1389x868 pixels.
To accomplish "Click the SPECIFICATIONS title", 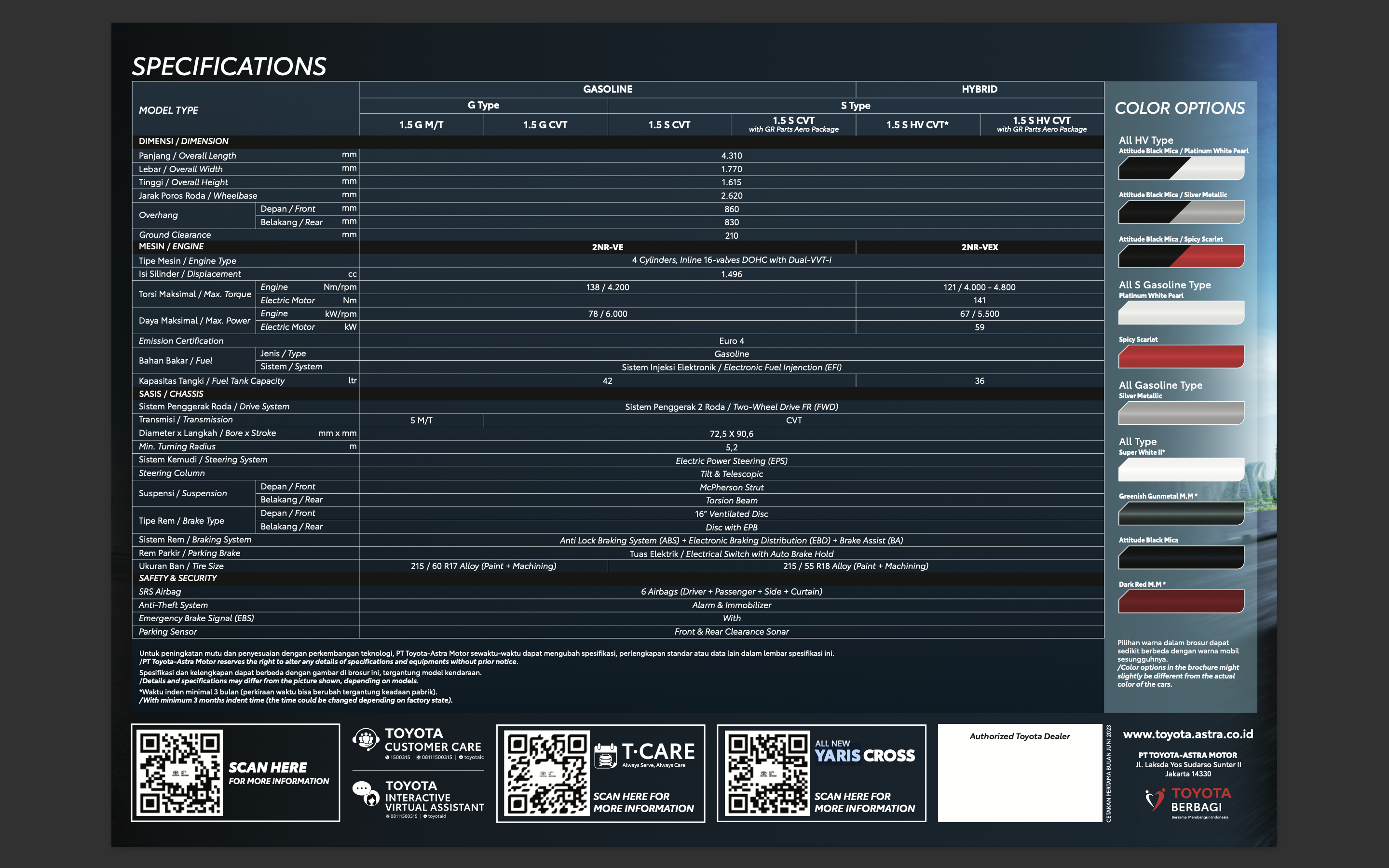I will (x=229, y=67).
